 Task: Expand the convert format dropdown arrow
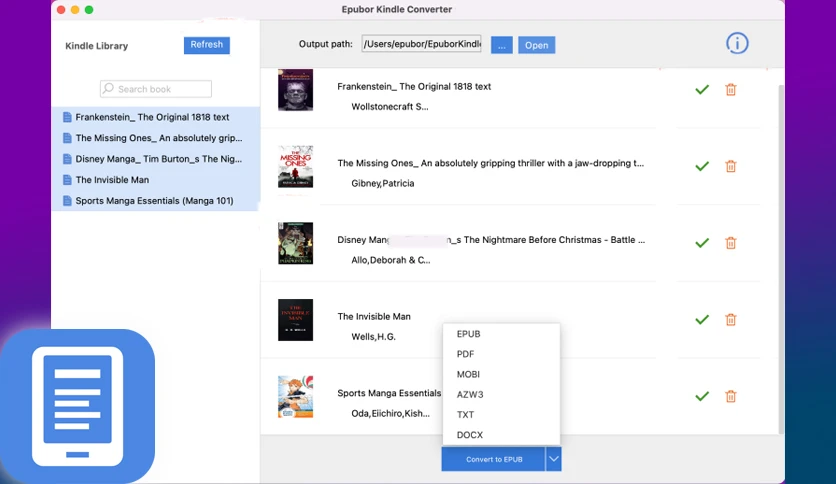pos(553,459)
